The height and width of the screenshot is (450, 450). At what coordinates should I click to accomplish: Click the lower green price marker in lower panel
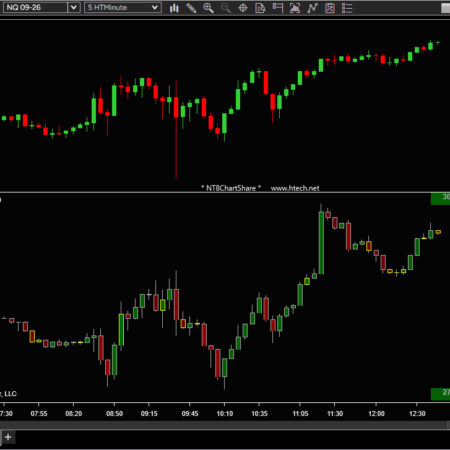coord(440,394)
